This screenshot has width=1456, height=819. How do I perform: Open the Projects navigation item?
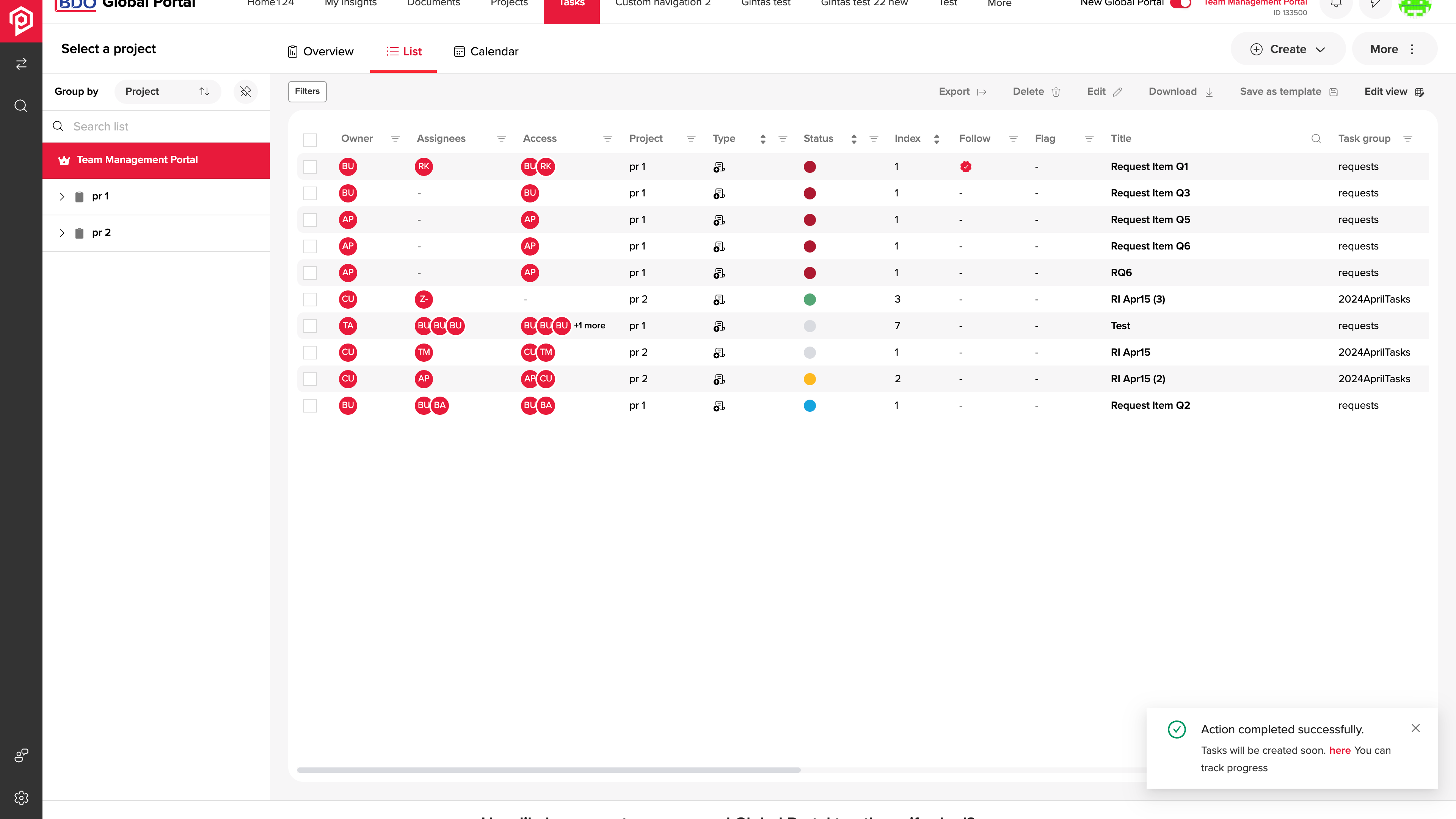tap(509, 3)
